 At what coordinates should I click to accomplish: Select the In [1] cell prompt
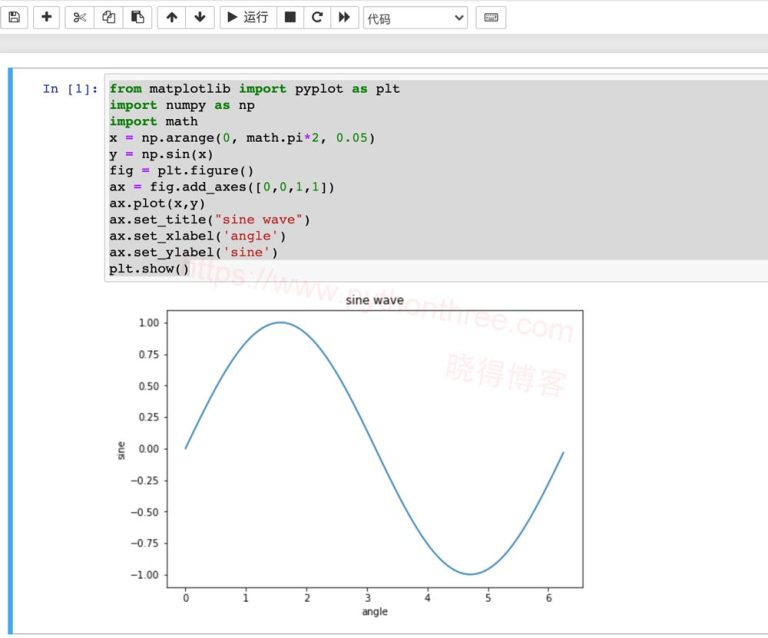pyautogui.click(x=70, y=89)
